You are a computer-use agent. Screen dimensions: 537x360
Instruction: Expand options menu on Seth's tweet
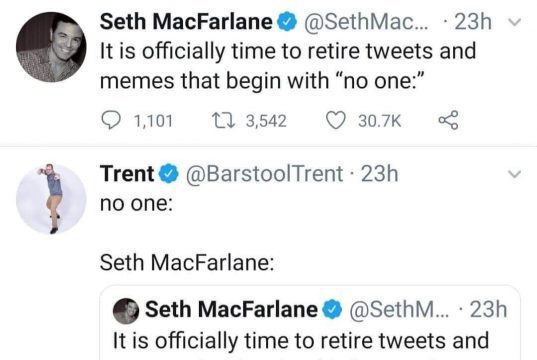coord(514,22)
